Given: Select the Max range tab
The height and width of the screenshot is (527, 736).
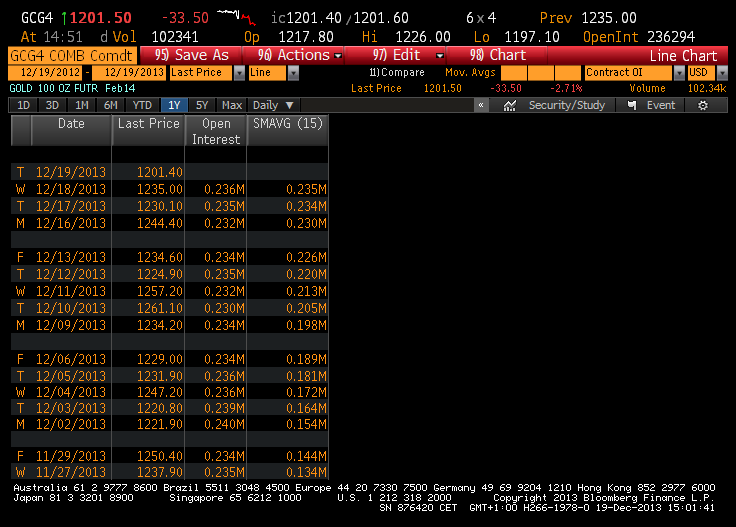Looking at the screenshot, I should click(232, 105).
